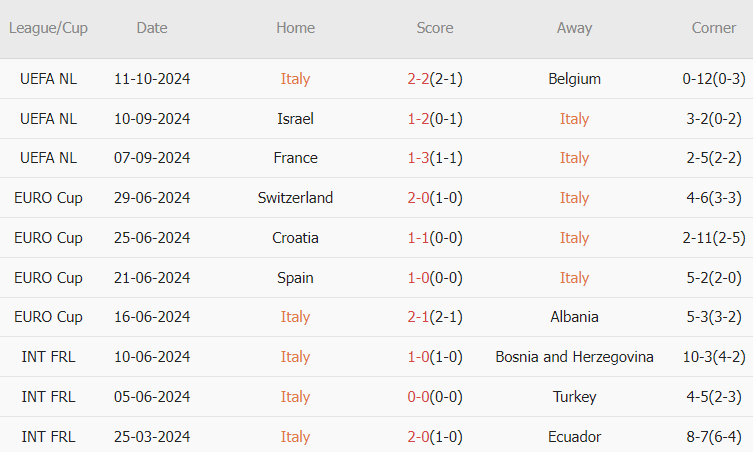Select the Score column header
This screenshot has height=452, width=753.
(435, 28)
